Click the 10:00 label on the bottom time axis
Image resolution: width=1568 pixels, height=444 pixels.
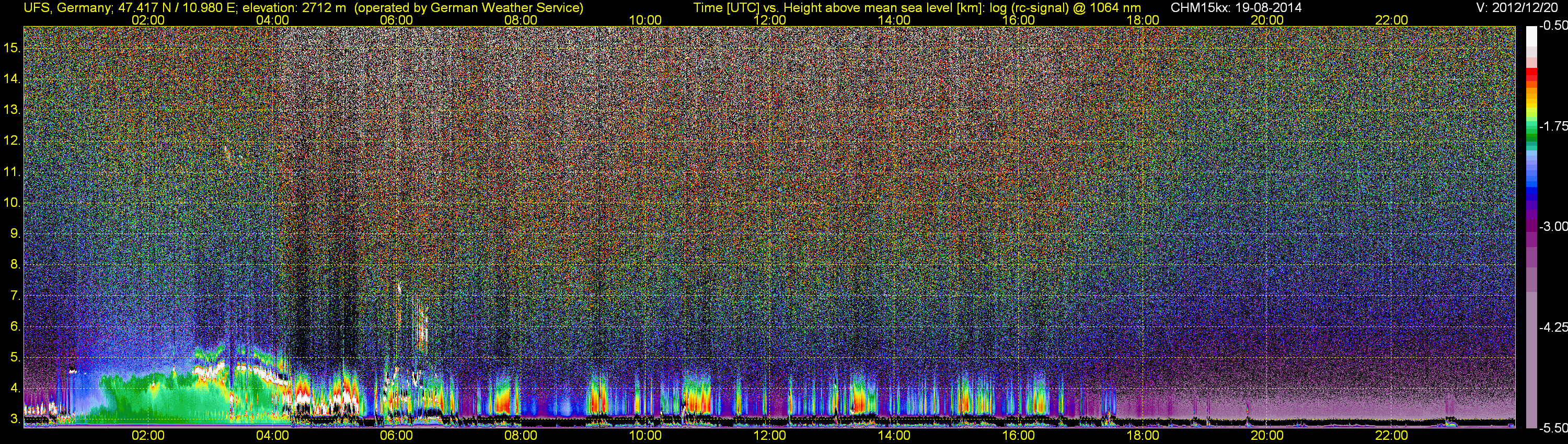tap(645, 436)
